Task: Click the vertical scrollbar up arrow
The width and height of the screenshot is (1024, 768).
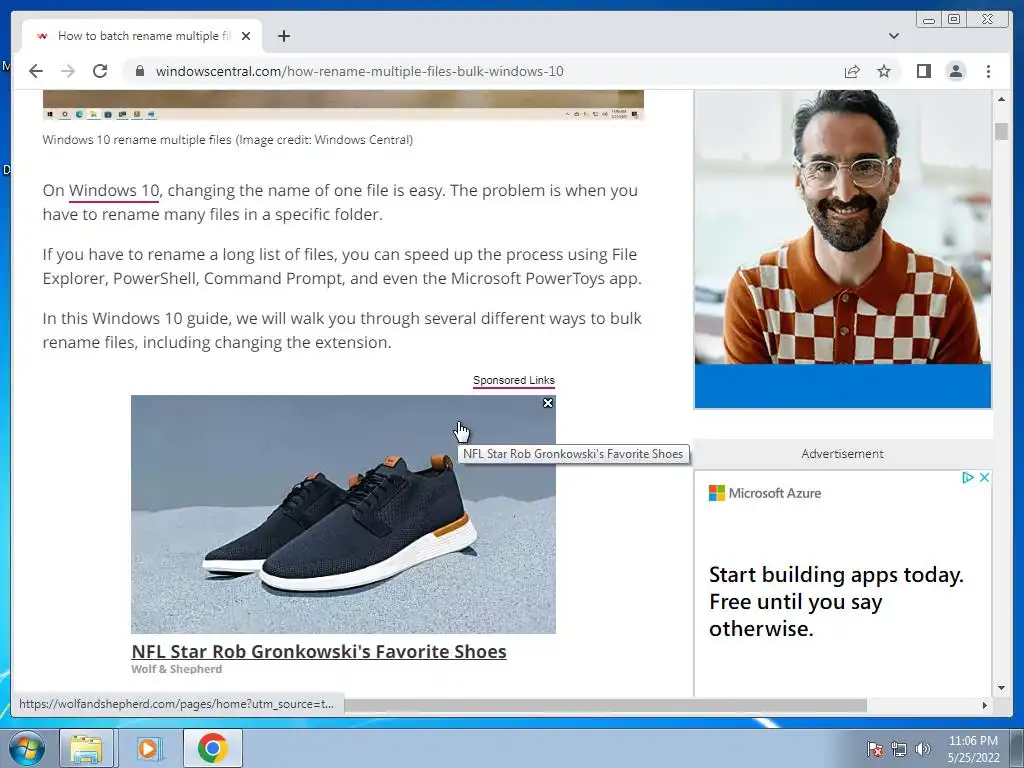Action: (1001, 99)
